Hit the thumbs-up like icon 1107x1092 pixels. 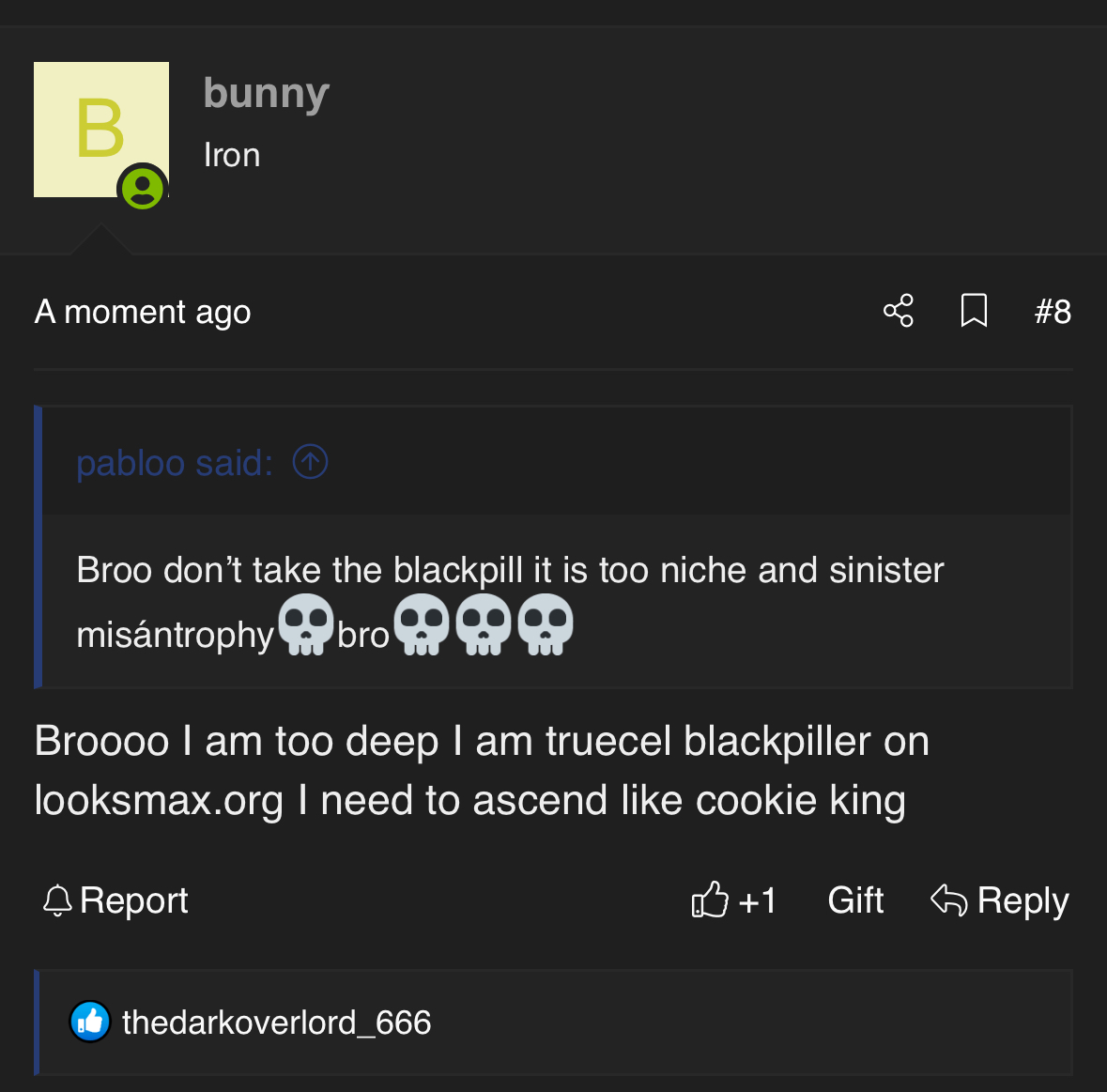pos(710,900)
